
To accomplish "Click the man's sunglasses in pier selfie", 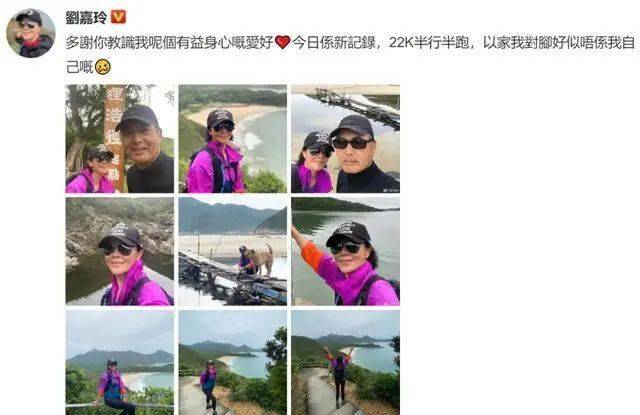I will tap(352, 143).
